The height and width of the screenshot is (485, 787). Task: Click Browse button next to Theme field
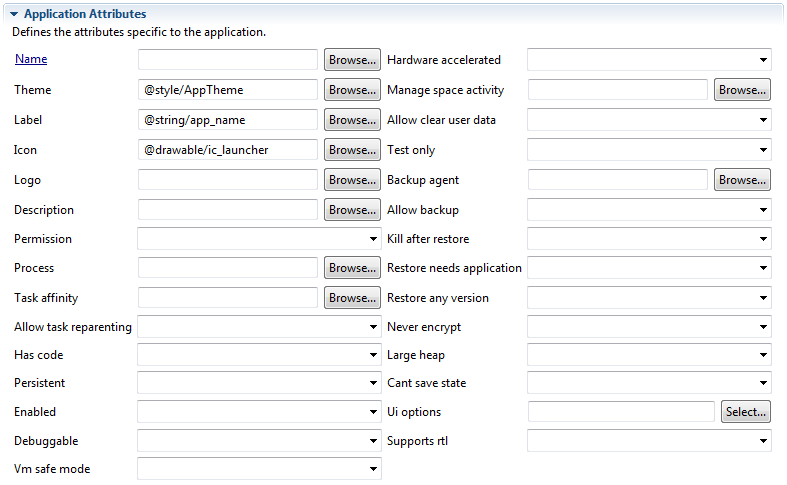pos(352,90)
